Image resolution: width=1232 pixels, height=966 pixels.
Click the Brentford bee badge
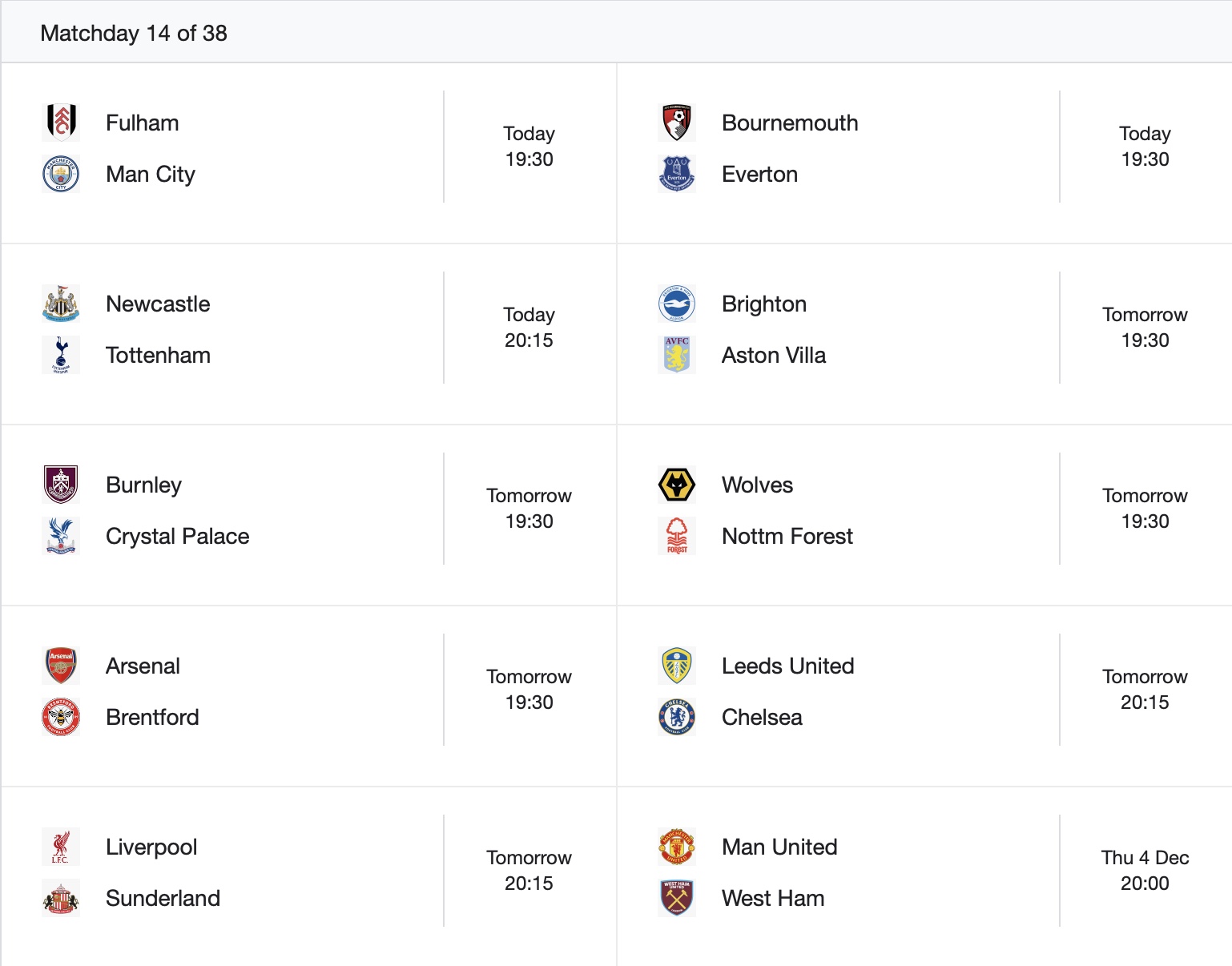[x=61, y=717]
